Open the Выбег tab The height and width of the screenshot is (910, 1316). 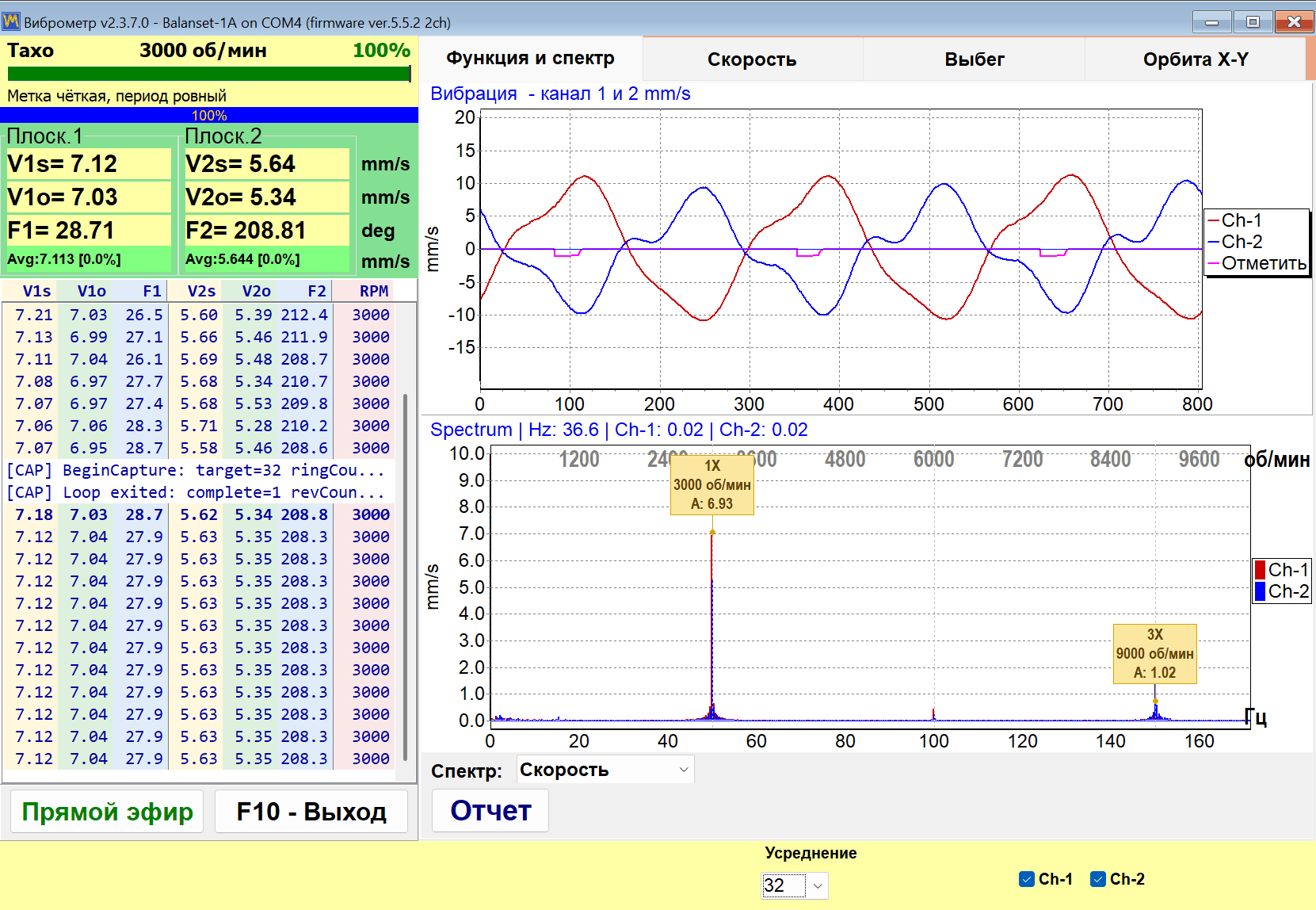(974, 59)
